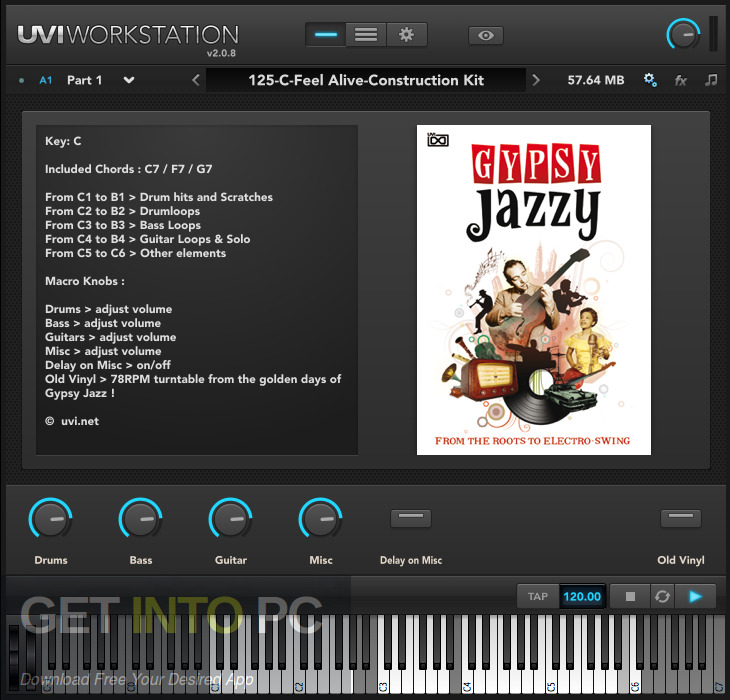Image resolution: width=730 pixels, height=700 pixels.
Task: Click the Guitar volume knob
Action: point(230,519)
